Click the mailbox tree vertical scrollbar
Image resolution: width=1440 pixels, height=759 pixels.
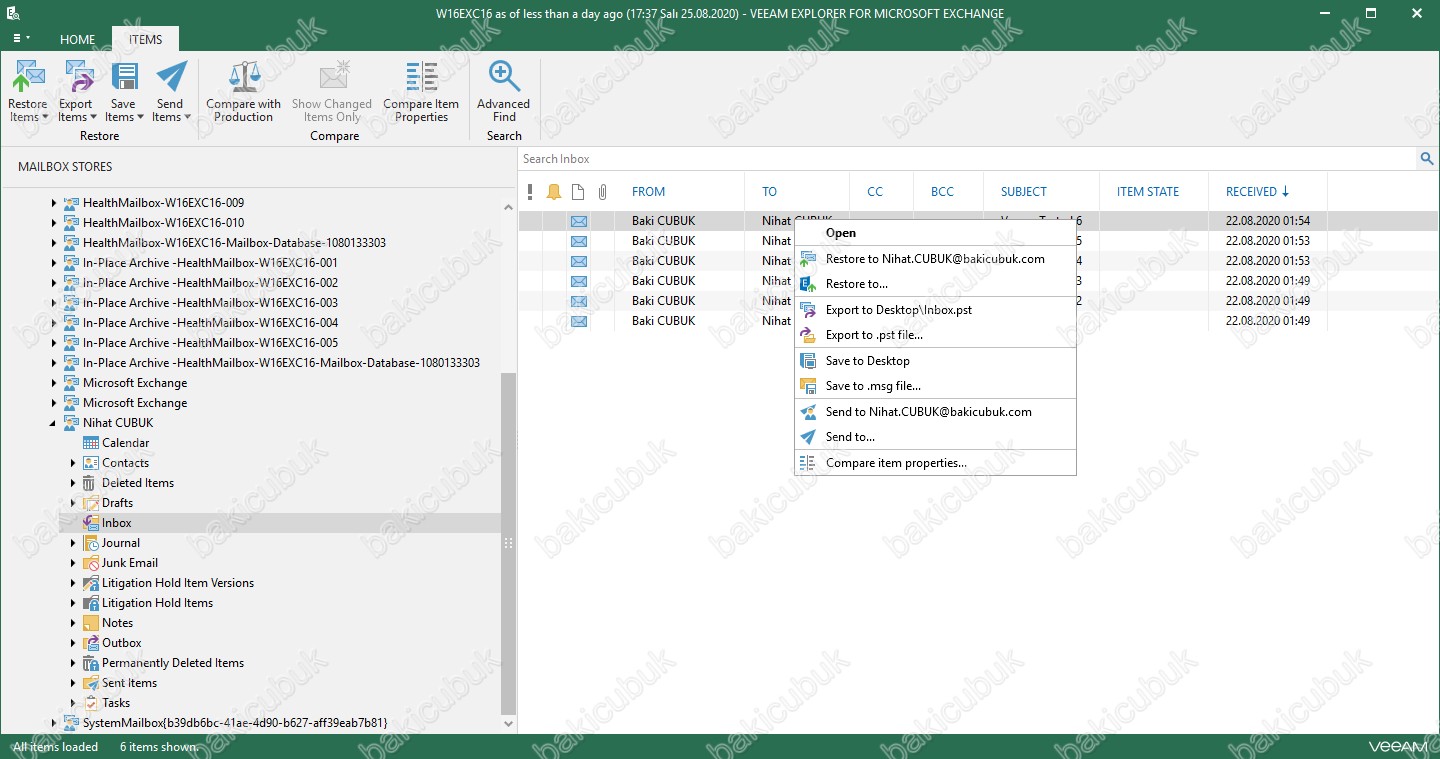point(508,542)
